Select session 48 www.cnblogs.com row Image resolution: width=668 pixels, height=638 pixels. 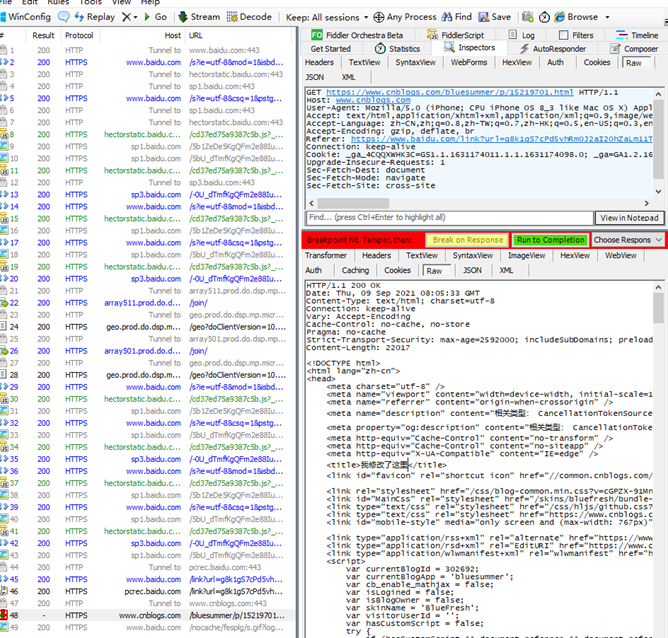[x=148, y=615]
